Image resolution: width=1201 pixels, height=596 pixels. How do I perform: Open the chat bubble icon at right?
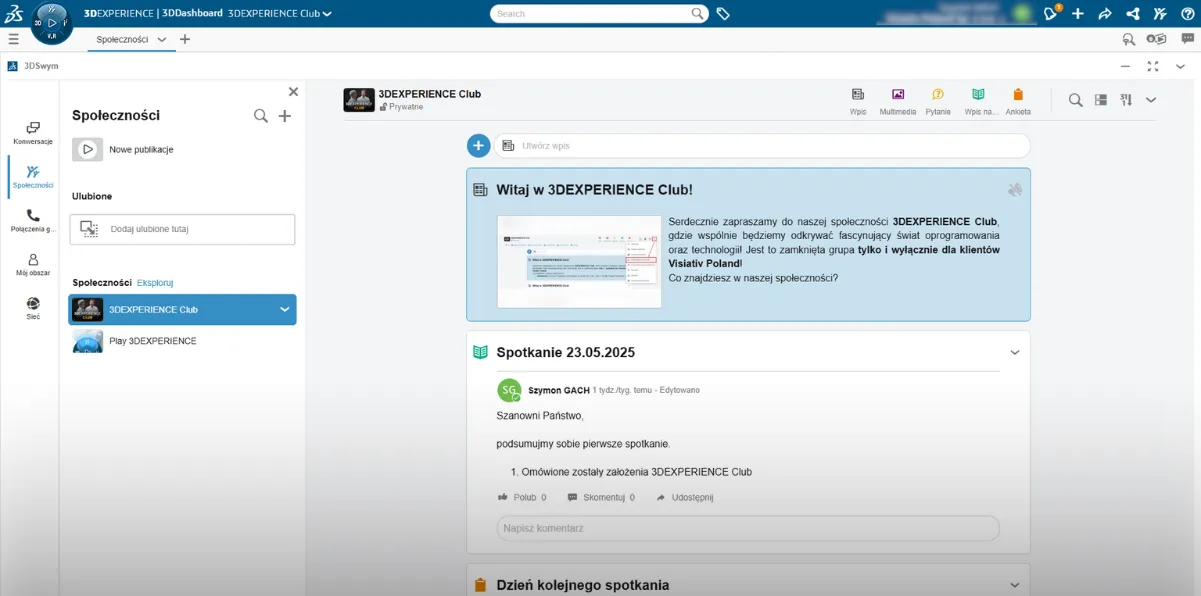pyautogui.click(x=1186, y=39)
